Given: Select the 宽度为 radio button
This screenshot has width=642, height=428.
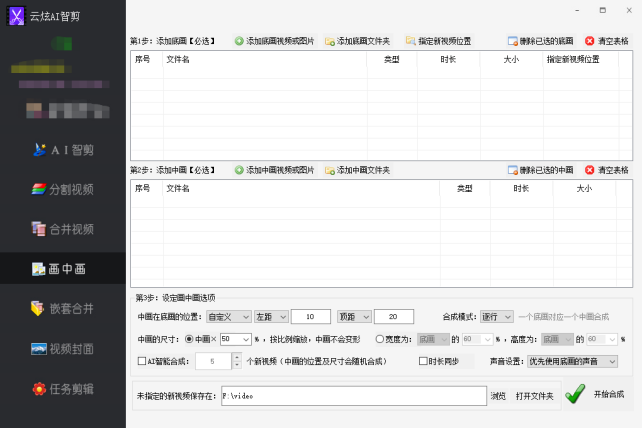Looking at the screenshot, I should coord(380,339).
